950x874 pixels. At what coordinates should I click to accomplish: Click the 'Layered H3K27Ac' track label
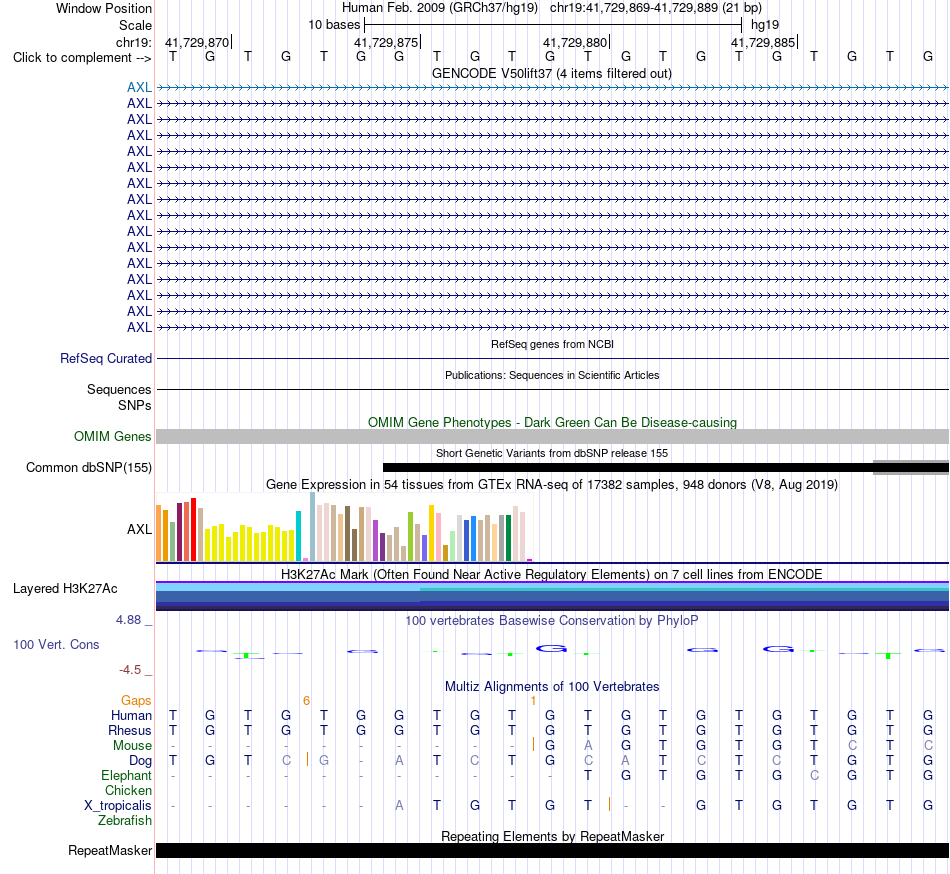65,589
